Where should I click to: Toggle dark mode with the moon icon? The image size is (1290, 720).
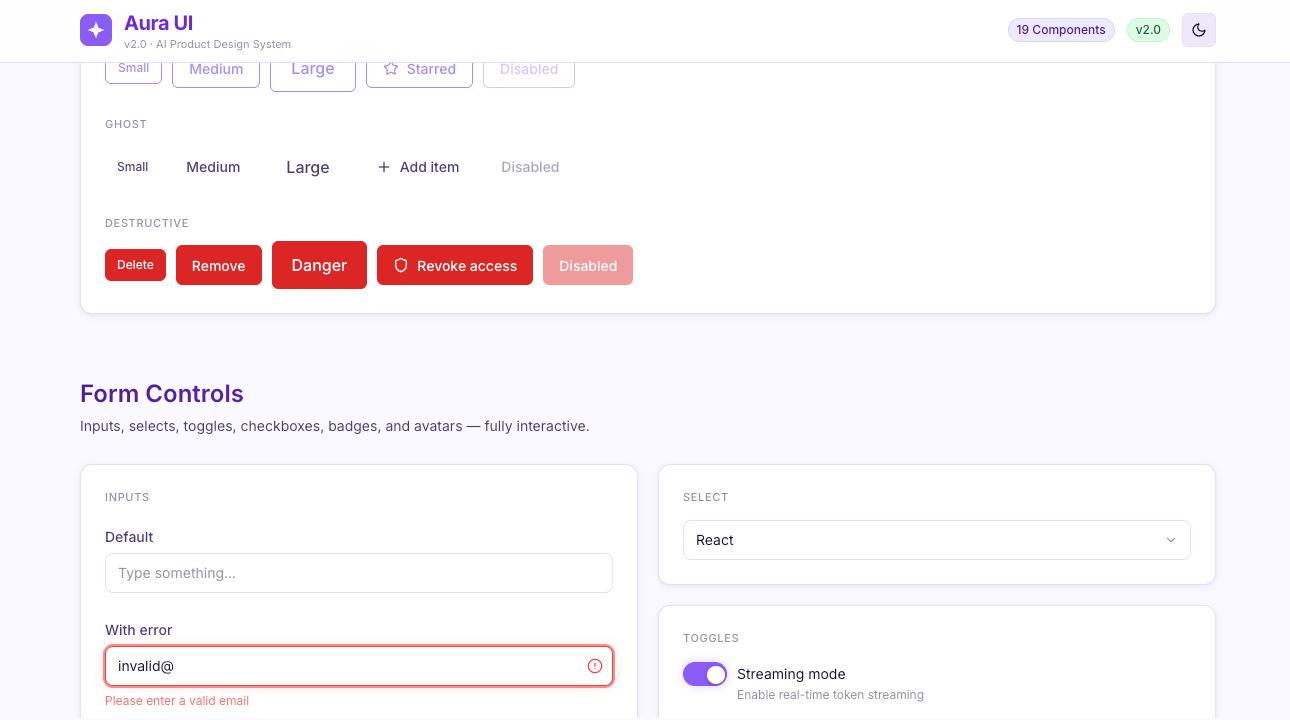point(1199,30)
